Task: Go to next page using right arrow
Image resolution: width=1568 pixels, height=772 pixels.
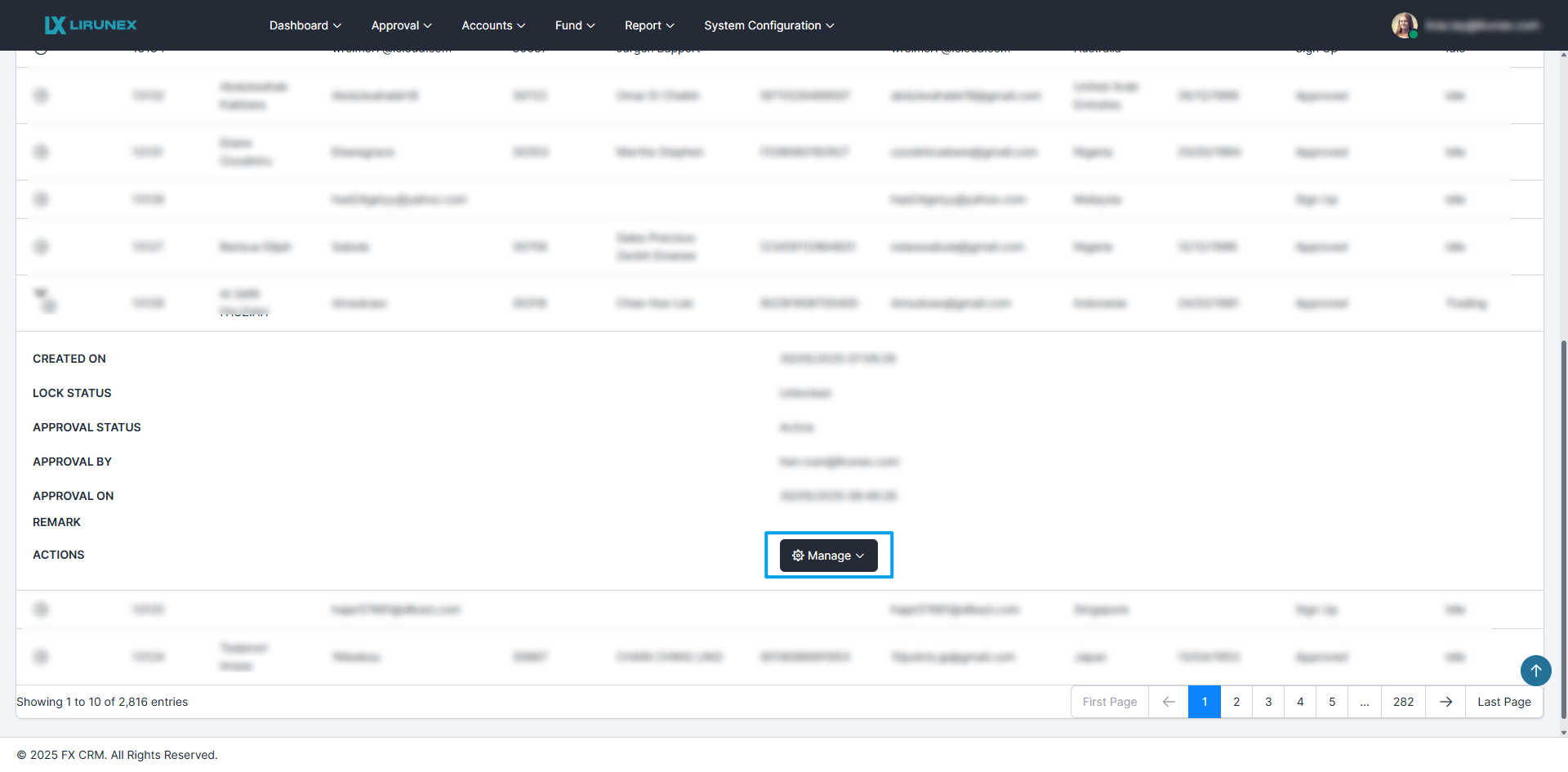Action: 1445,702
